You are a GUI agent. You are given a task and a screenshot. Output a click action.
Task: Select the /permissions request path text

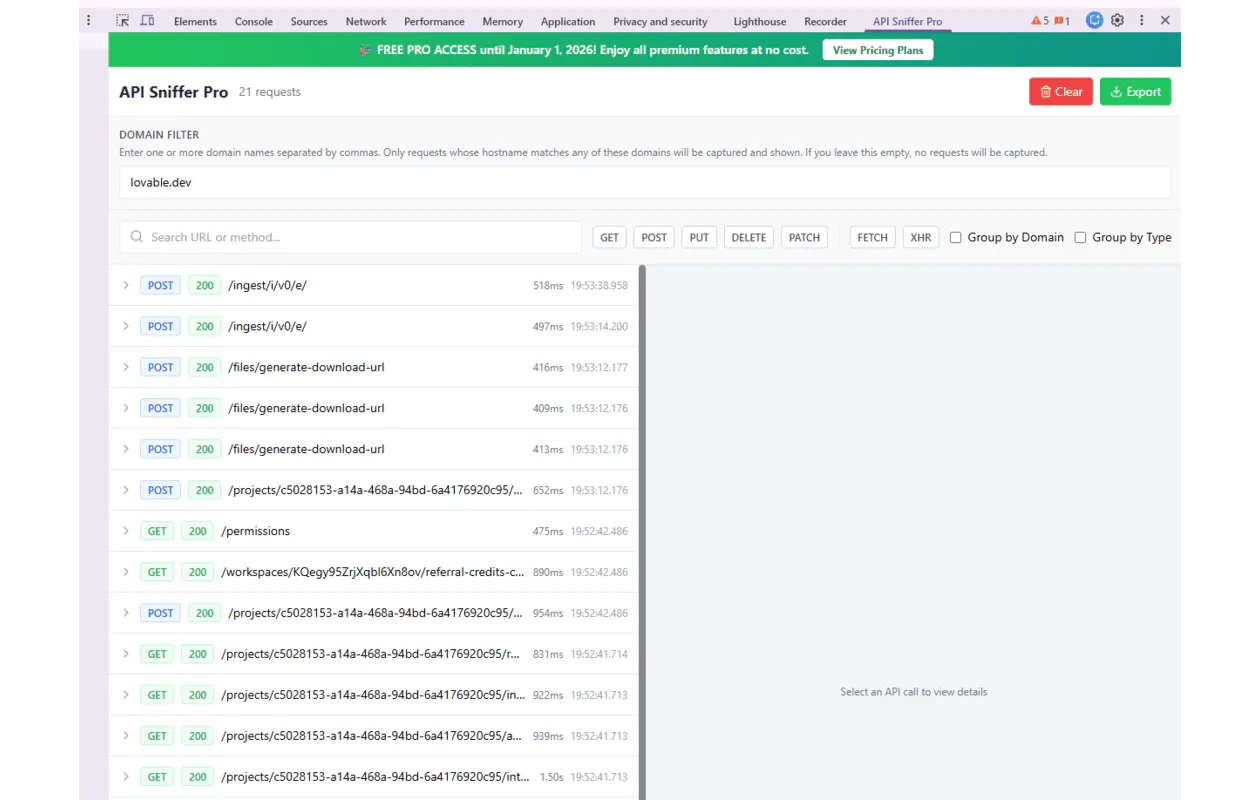[x=256, y=531]
